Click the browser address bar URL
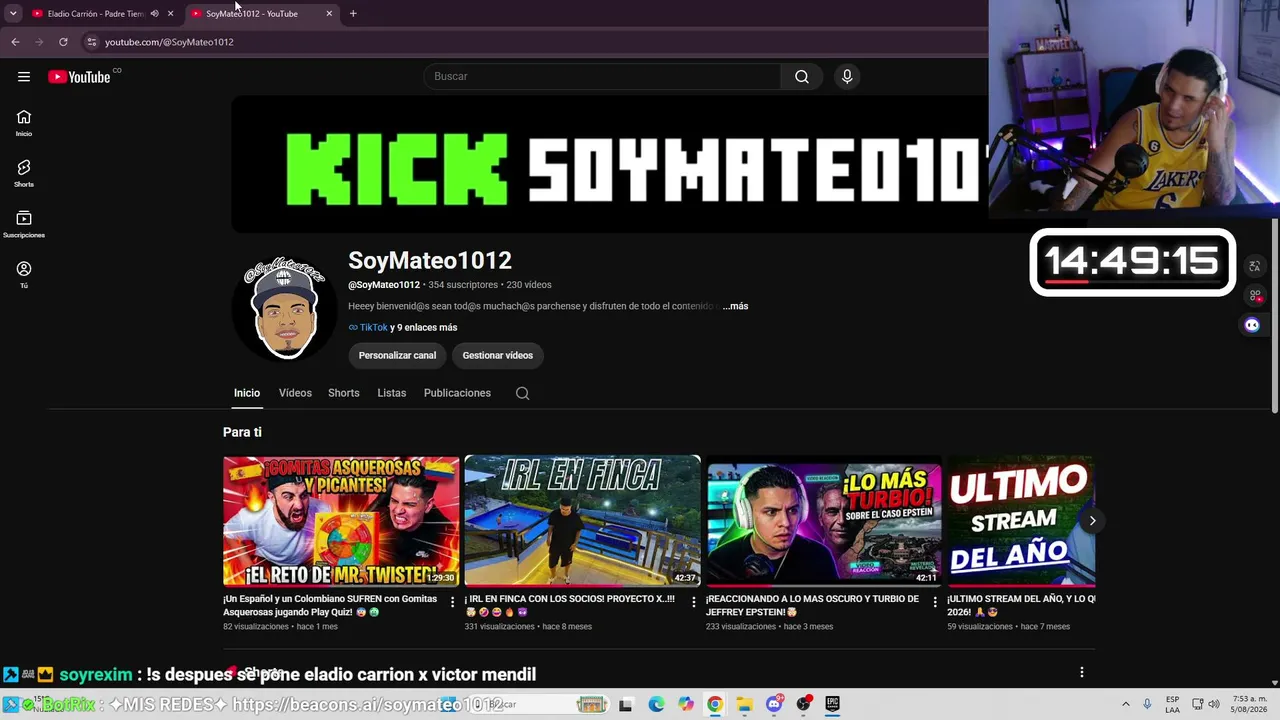This screenshot has height=720, width=1280. (x=169, y=42)
